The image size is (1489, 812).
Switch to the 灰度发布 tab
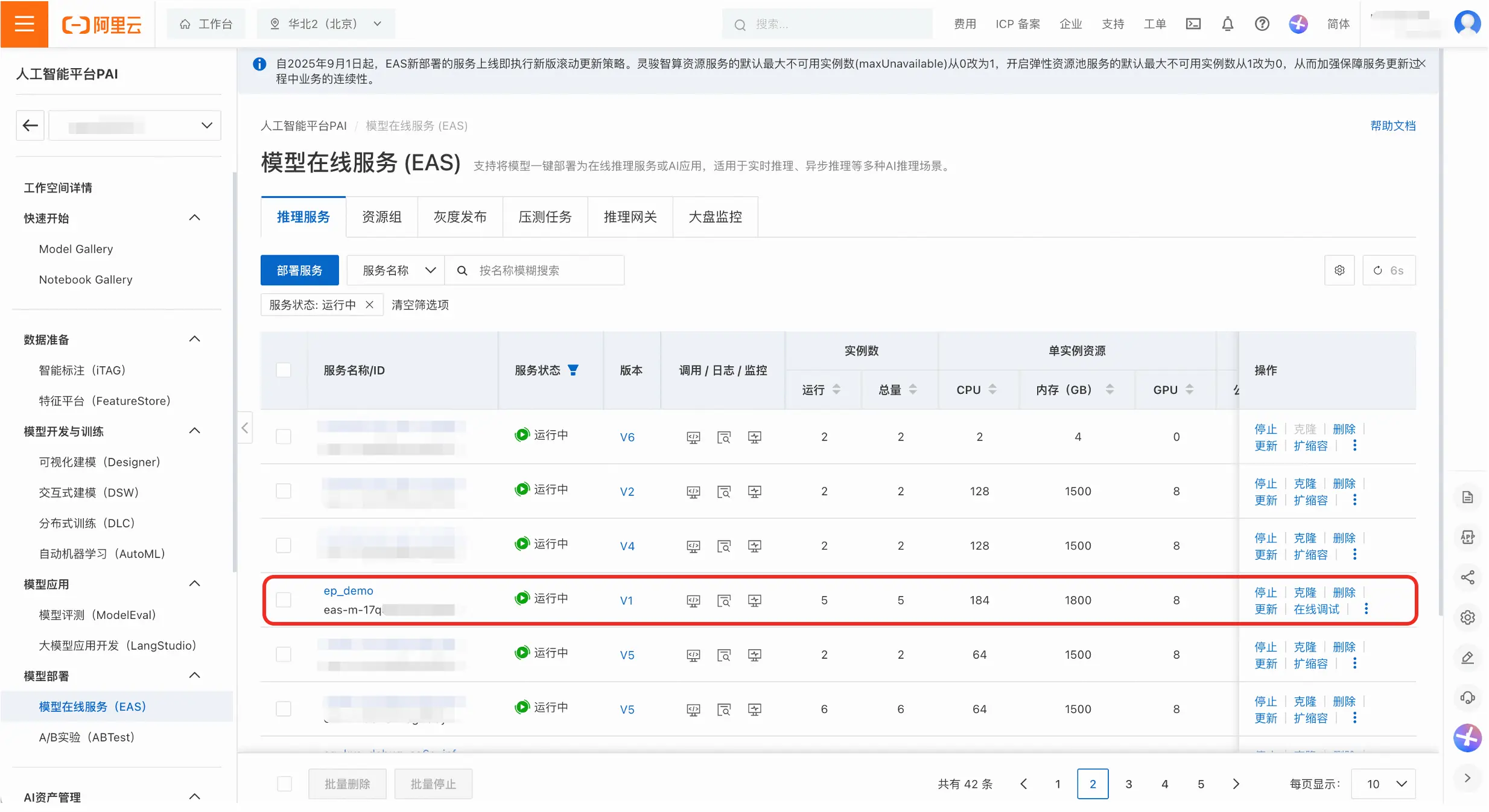[x=460, y=217]
